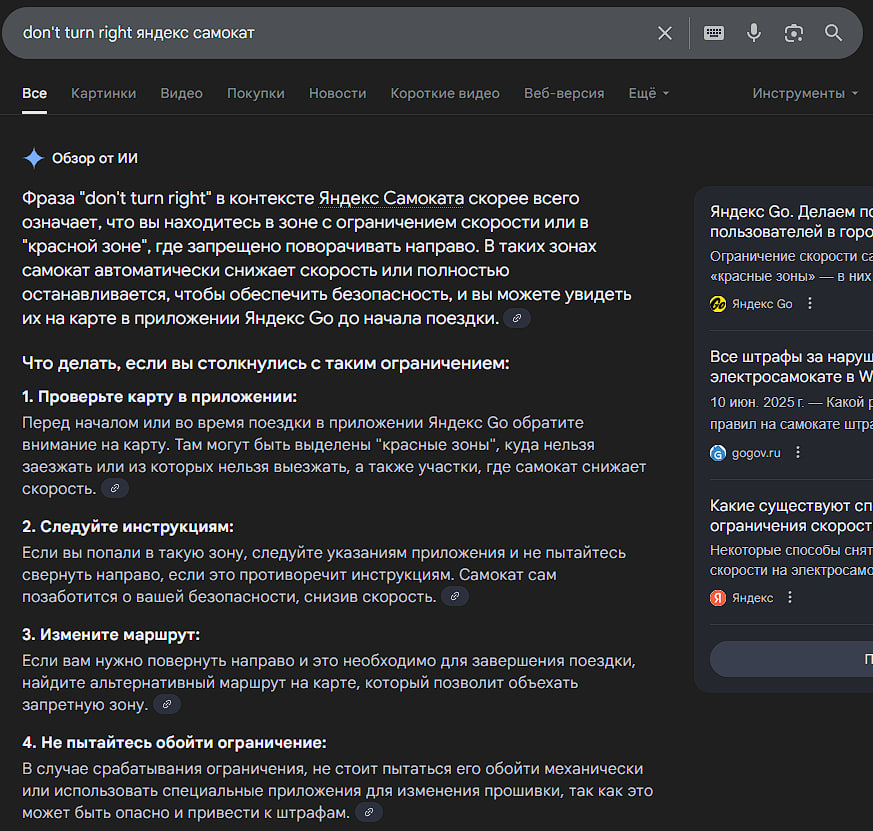The image size is (873, 831).
Task: Open image search with the camera lens icon
Action: point(794,33)
